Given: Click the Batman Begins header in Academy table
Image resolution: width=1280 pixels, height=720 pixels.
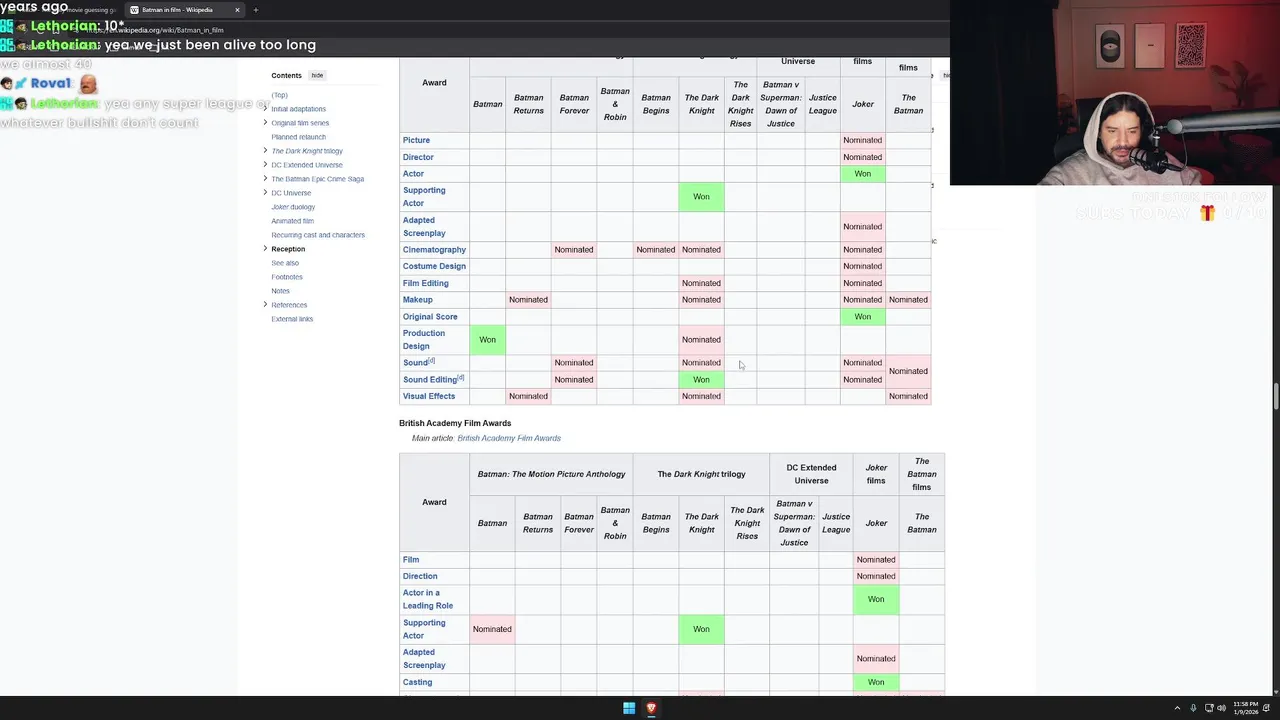Looking at the screenshot, I should pyautogui.click(x=656, y=104).
